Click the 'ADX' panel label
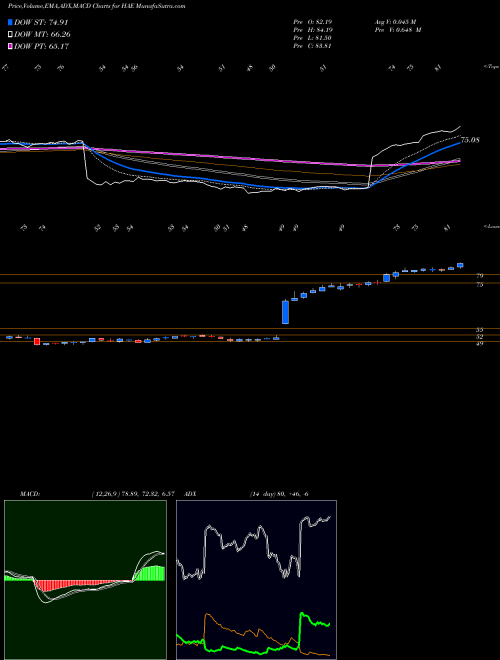 191,494
